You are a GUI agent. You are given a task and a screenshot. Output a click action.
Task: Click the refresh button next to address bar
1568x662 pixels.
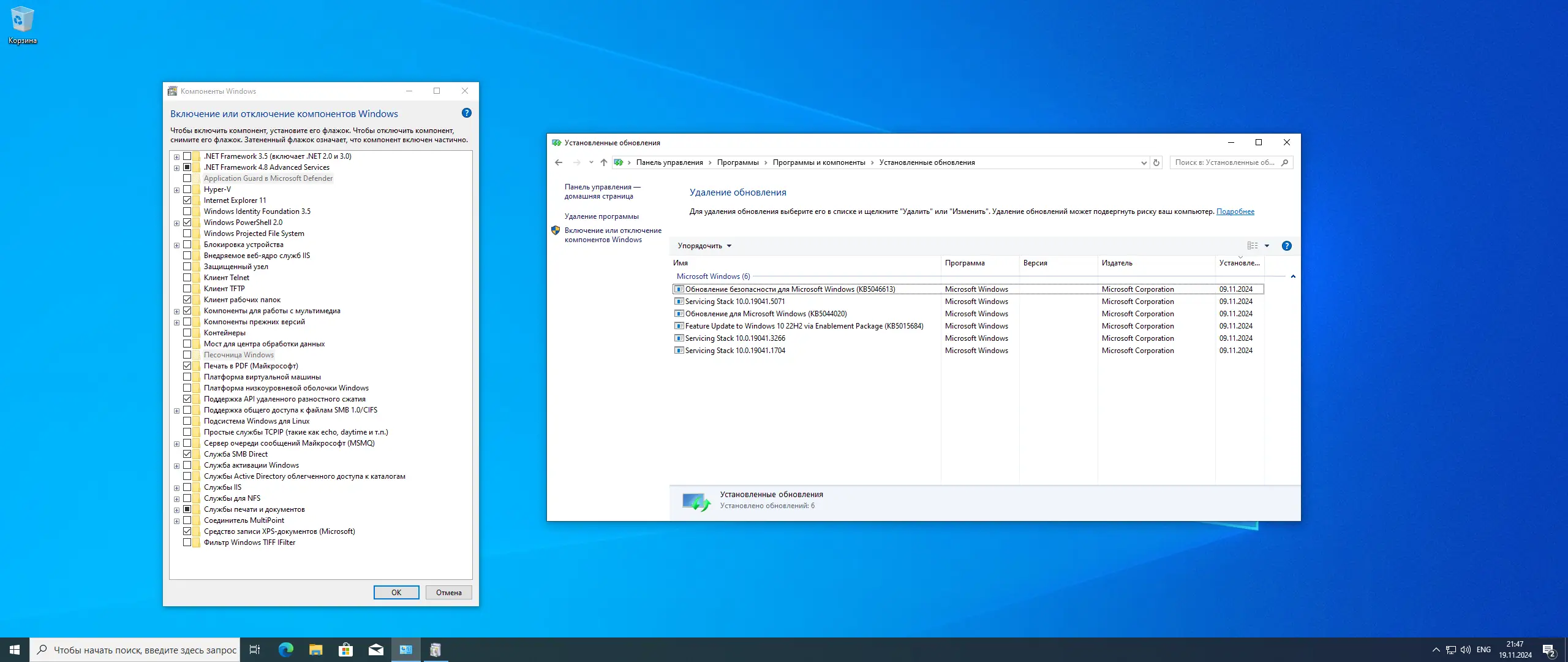pos(1156,162)
